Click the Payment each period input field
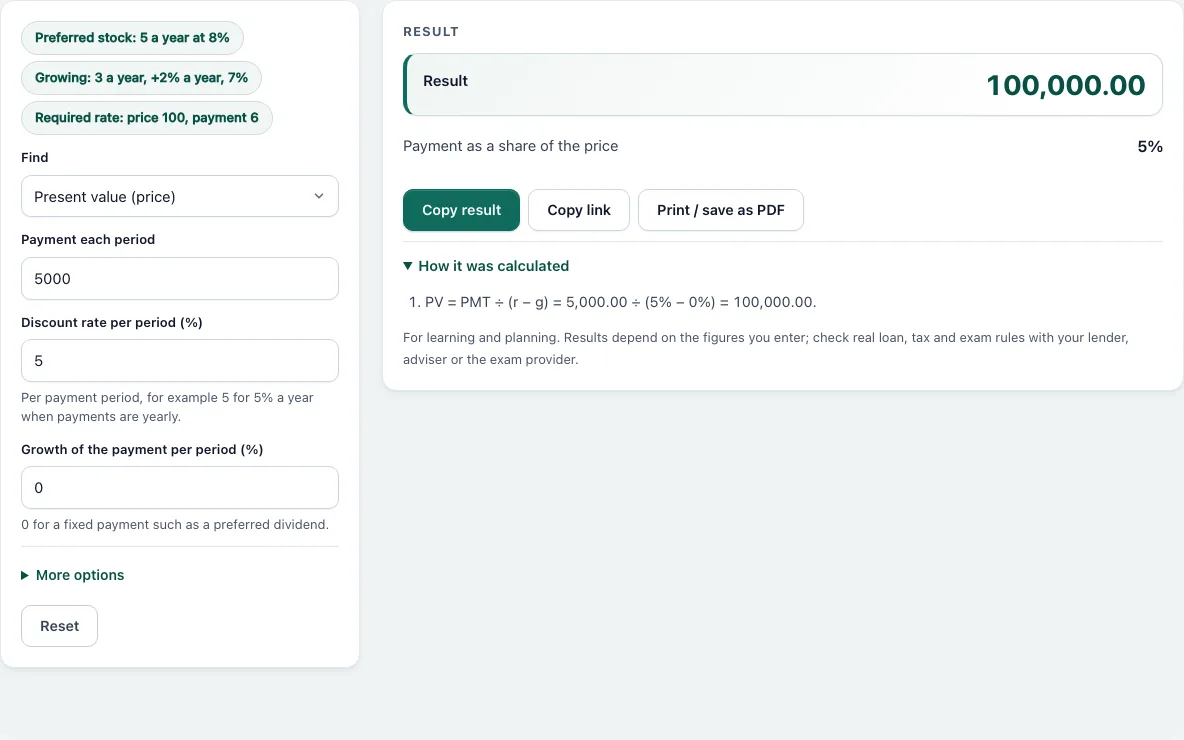The height and width of the screenshot is (740, 1184). 180,279
